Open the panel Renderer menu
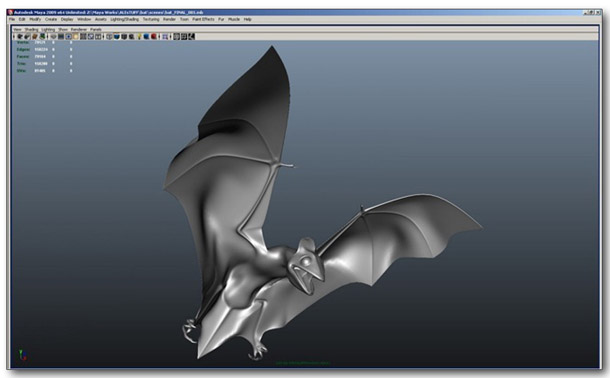Screen dimensions: 610x378 tap(79, 30)
